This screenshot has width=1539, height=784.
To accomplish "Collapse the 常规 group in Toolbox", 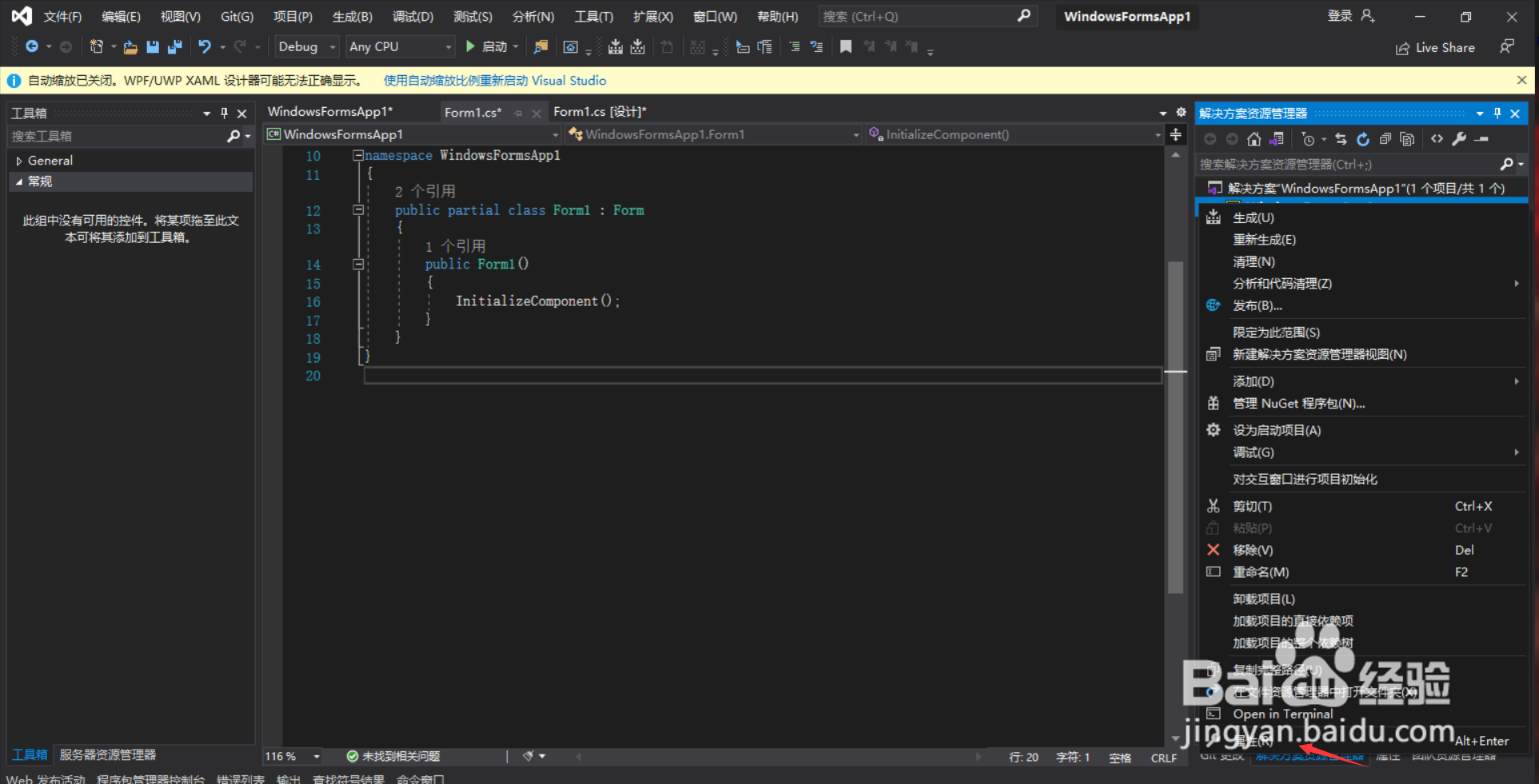I will [x=19, y=182].
